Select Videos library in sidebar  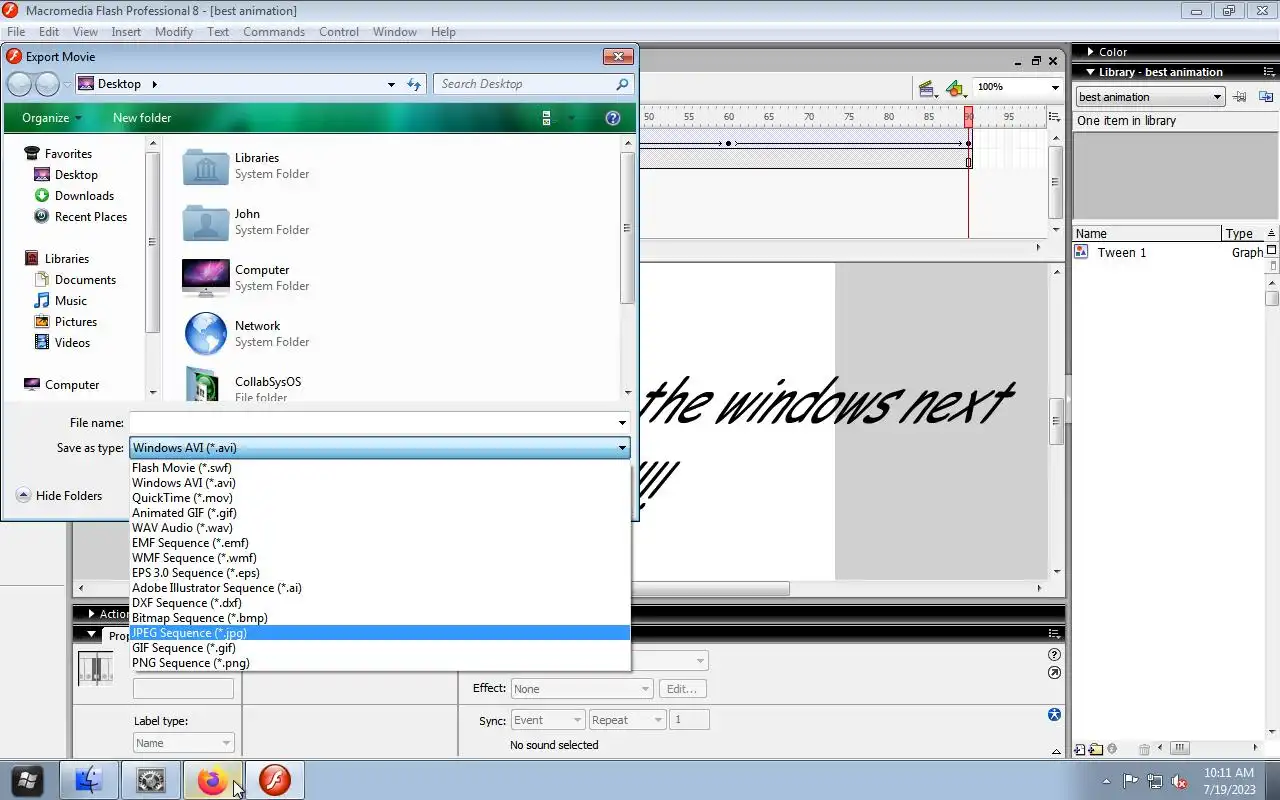click(72, 342)
